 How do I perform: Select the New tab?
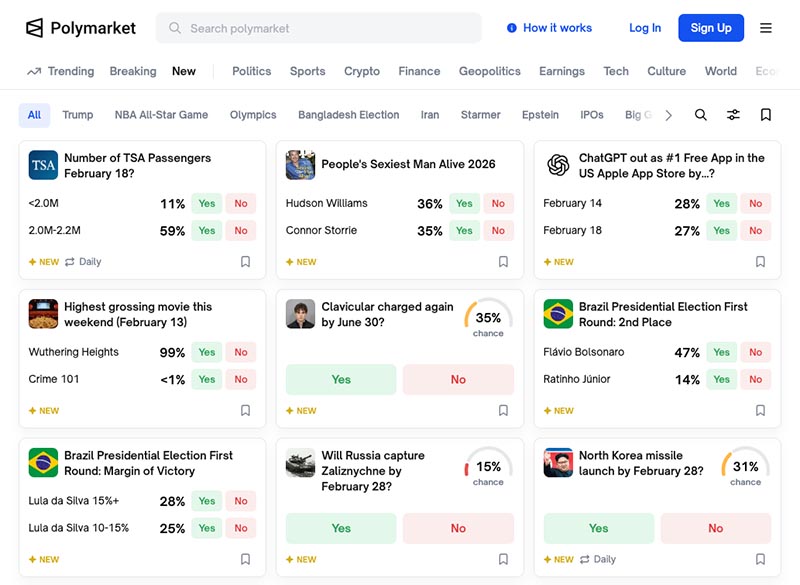pyautogui.click(x=184, y=71)
